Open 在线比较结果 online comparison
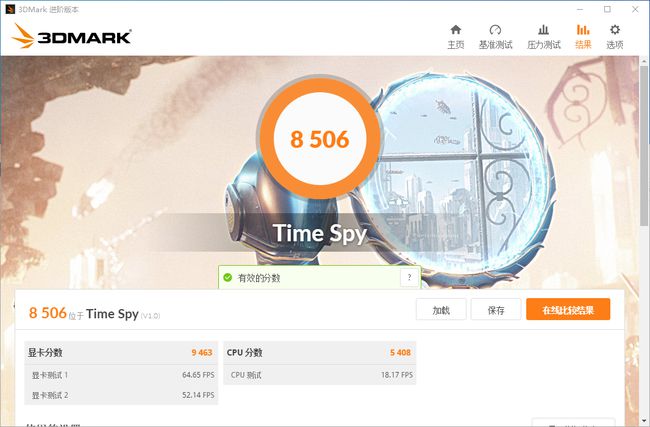This screenshot has width=650, height=427. [x=568, y=309]
